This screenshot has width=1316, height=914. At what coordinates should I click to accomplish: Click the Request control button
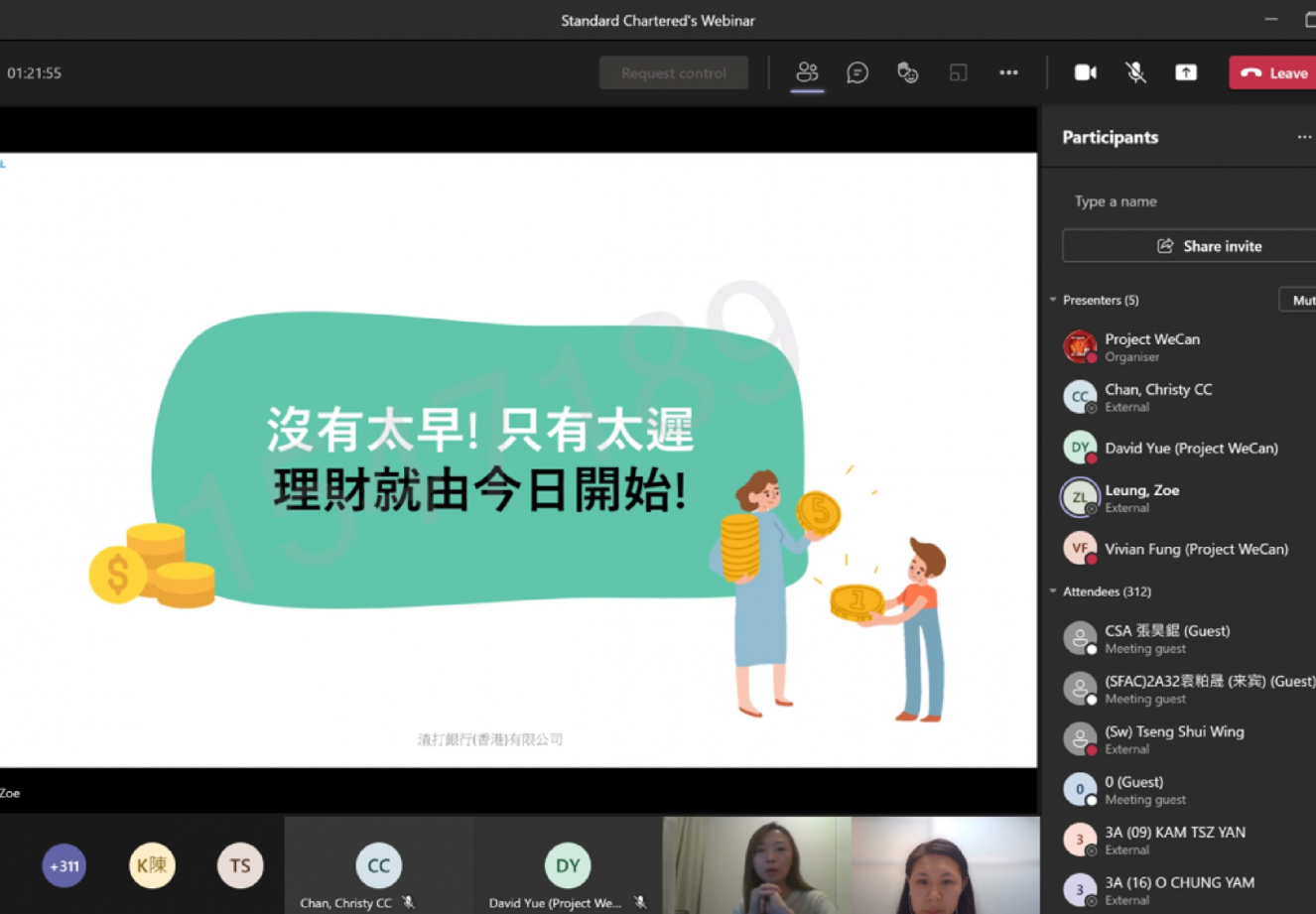point(673,72)
